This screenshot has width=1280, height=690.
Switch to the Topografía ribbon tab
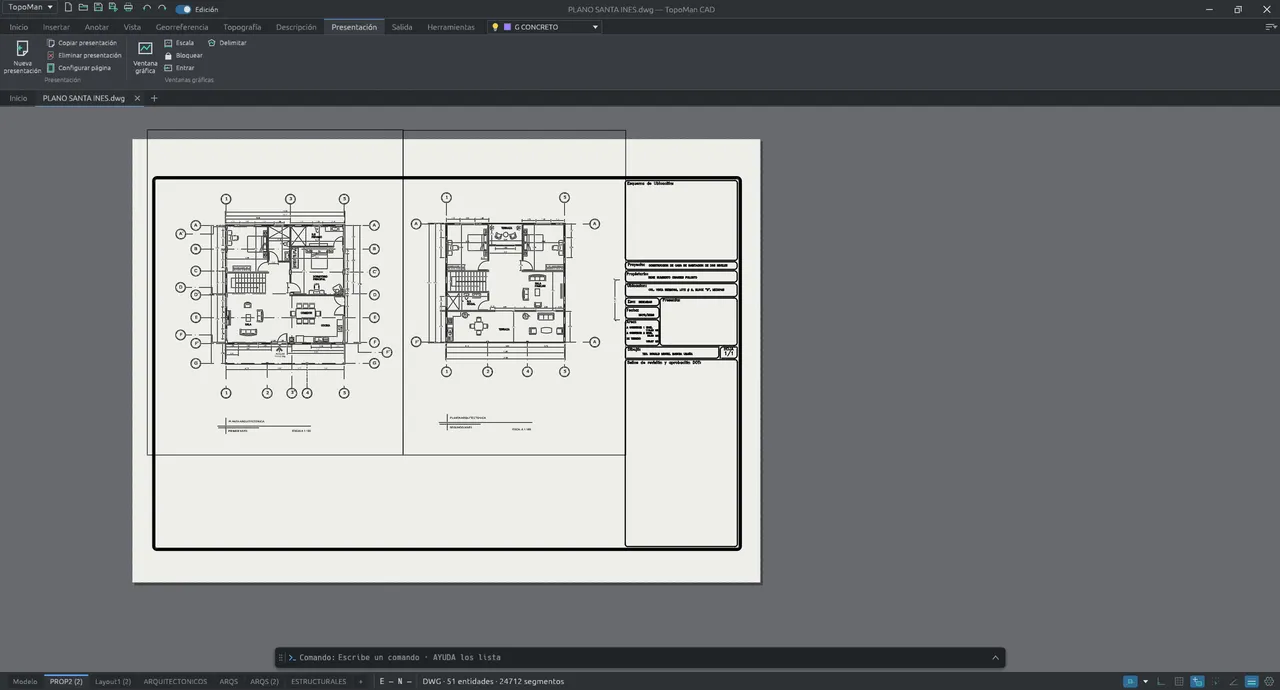[242, 27]
